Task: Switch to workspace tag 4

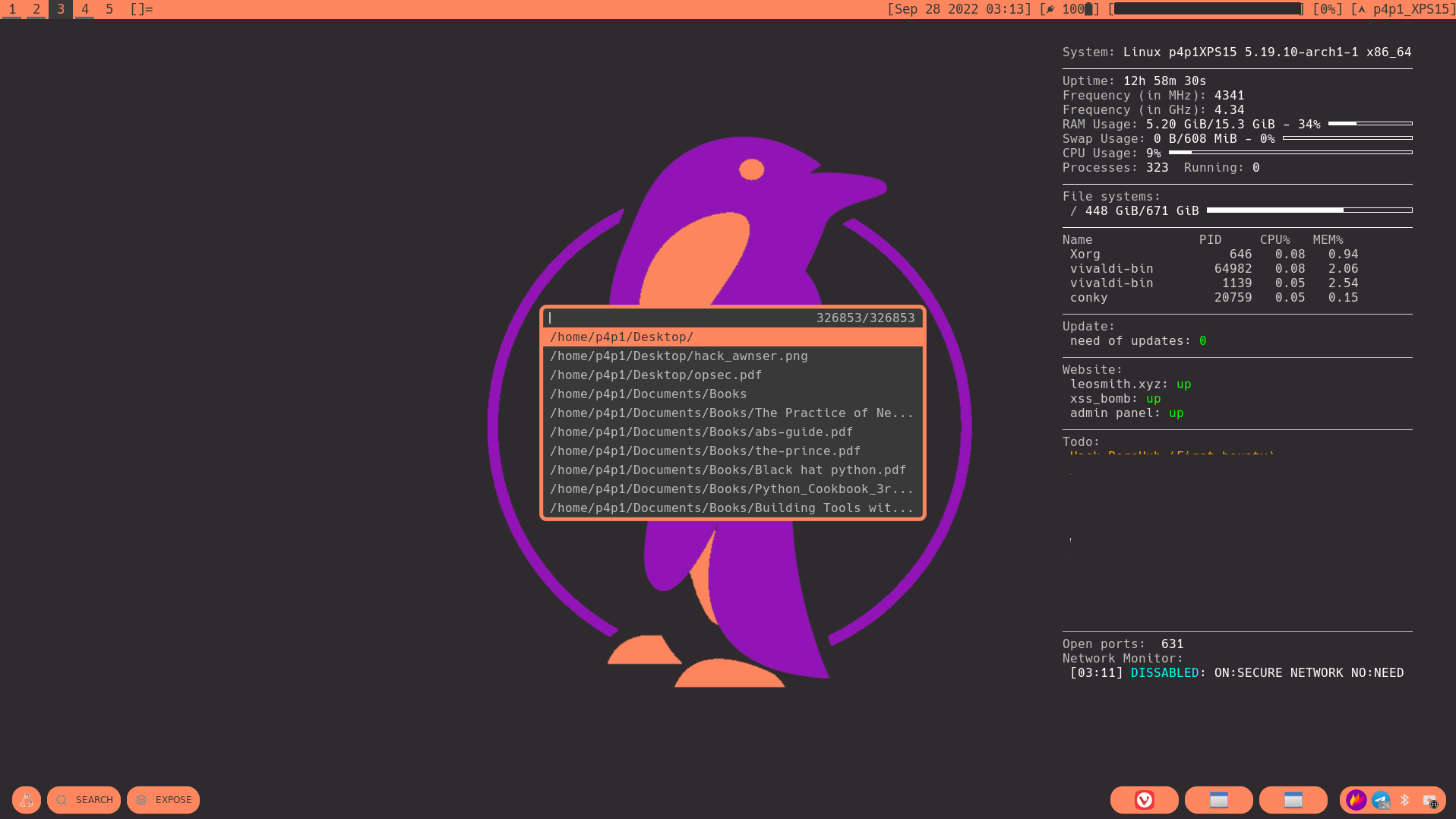Action: (85, 9)
